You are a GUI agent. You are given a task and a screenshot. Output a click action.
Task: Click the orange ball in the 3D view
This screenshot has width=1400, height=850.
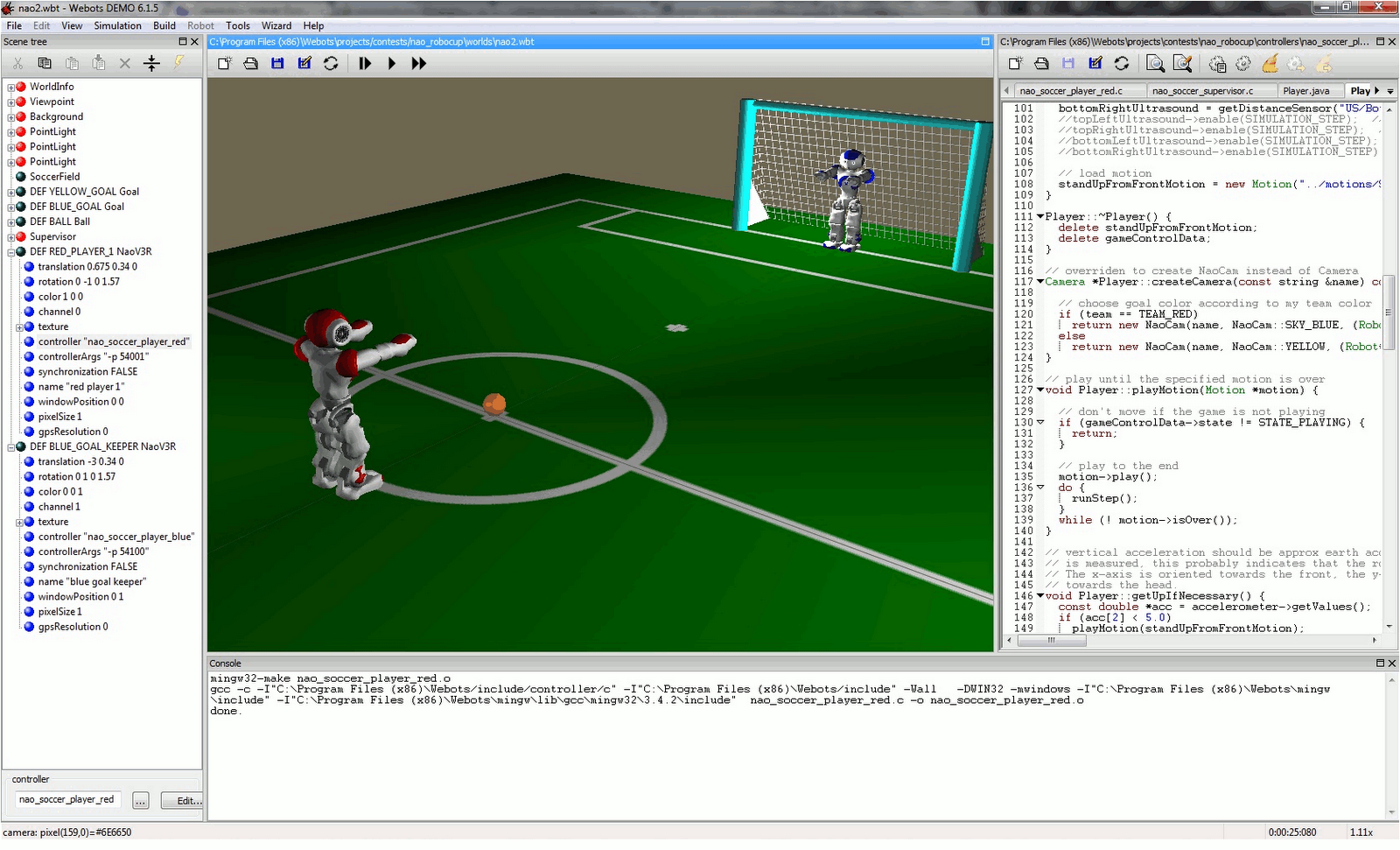click(494, 404)
